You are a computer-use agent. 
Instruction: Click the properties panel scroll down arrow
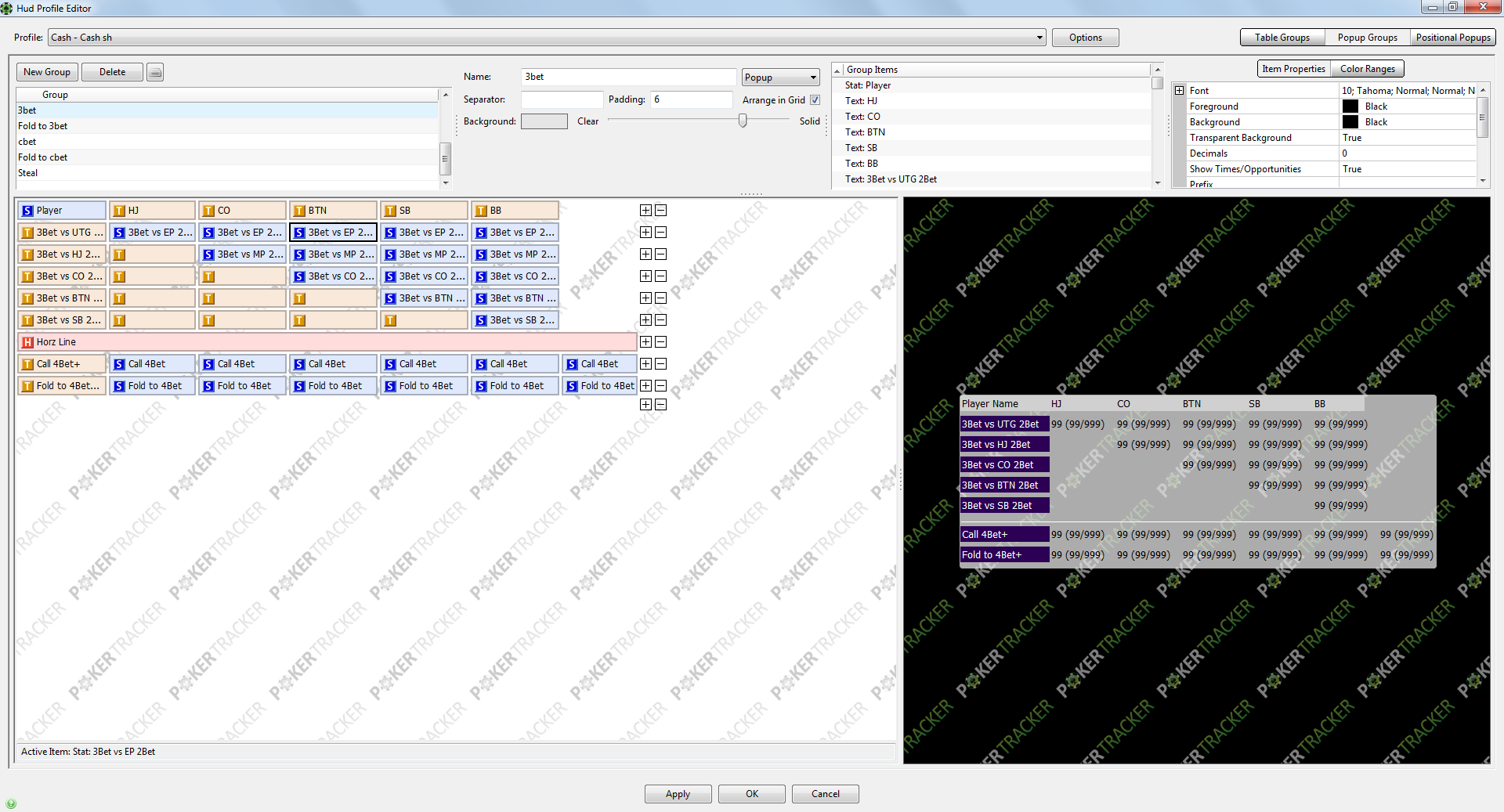[x=1482, y=181]
